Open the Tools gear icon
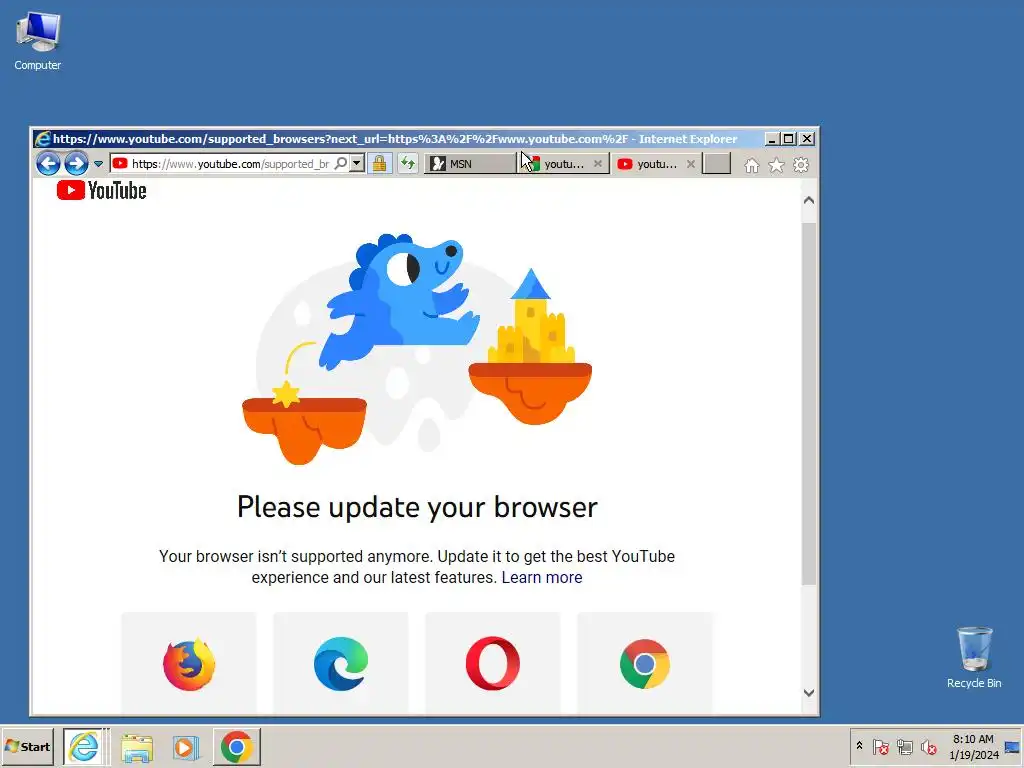Image resolution: width=1024 pixels, height=768 pixels. coord(801,165)
